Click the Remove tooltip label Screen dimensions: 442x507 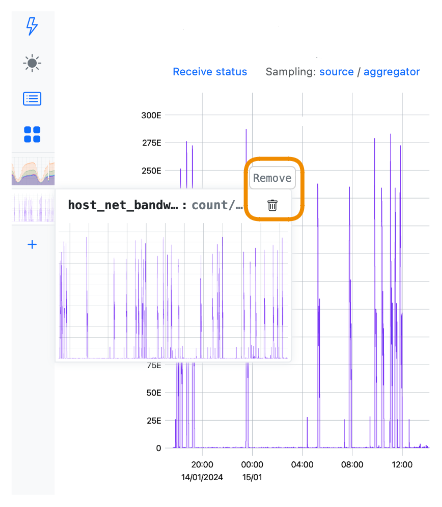click(x=272, y=178)
